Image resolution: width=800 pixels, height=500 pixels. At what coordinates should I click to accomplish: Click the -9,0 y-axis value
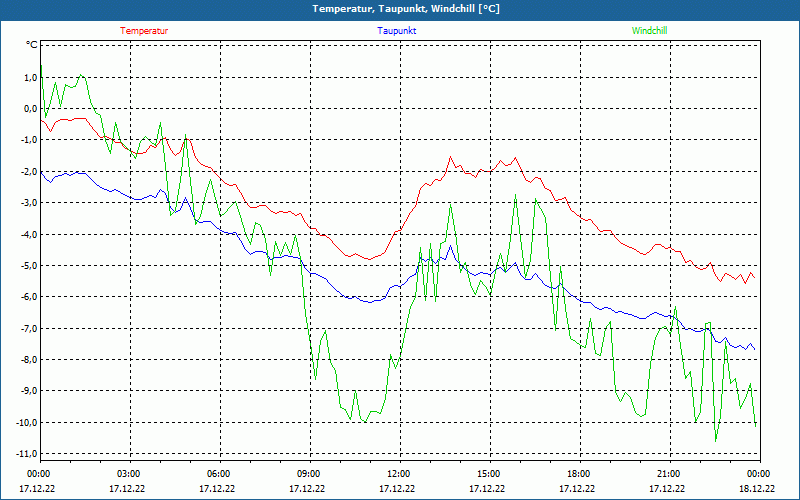point(29,390)
